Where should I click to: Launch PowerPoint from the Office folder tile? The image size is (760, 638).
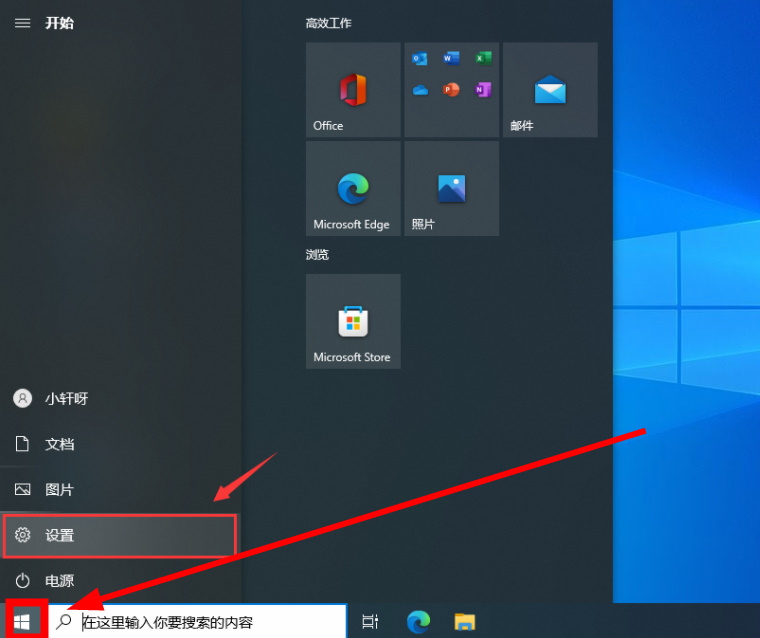point(451,90)
